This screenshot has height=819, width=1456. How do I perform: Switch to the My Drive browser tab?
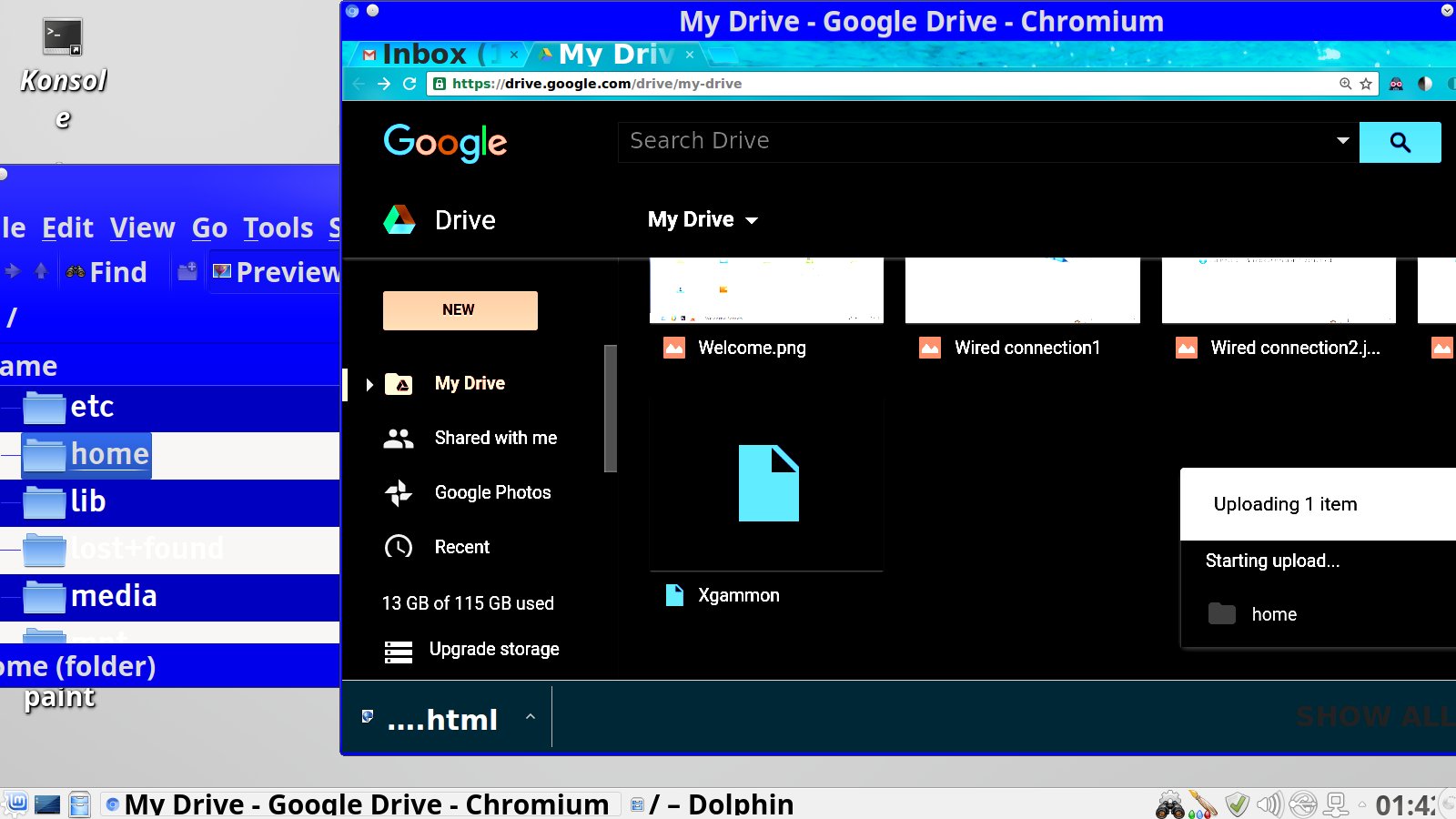(616, 55)
